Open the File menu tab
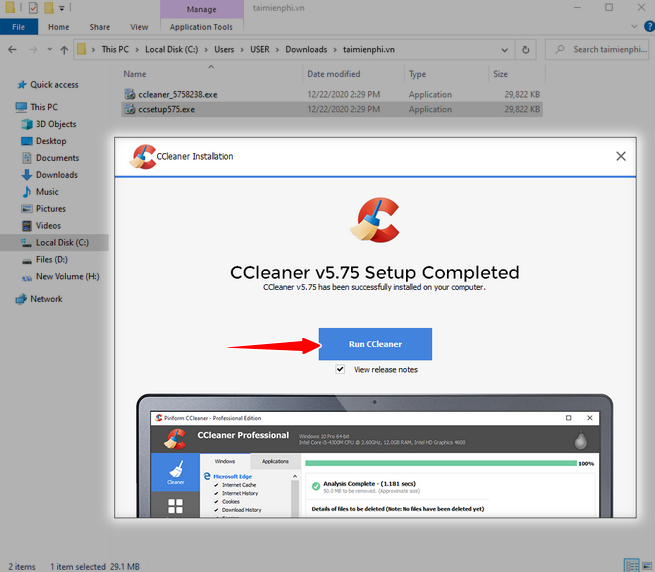 point(18,27)
